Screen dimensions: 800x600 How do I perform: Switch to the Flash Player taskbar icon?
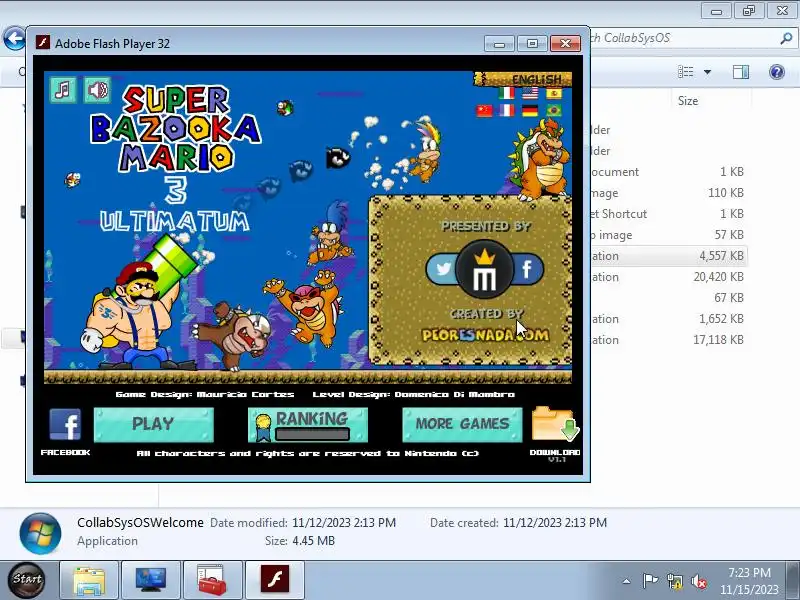pos(274,580)
